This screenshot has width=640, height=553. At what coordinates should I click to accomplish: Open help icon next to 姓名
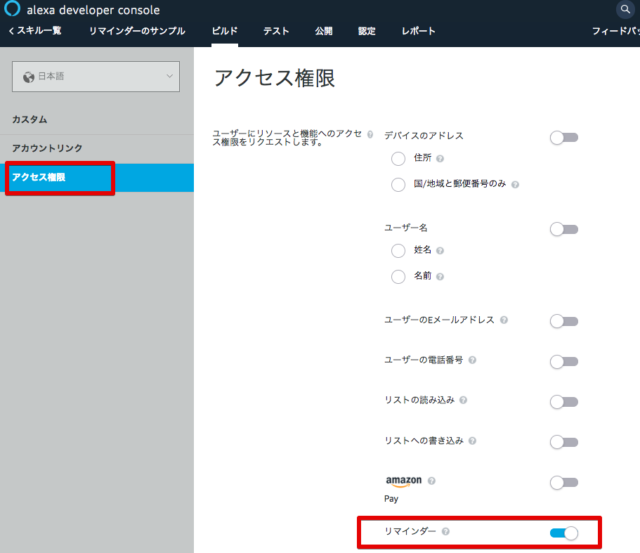(440, 250)
